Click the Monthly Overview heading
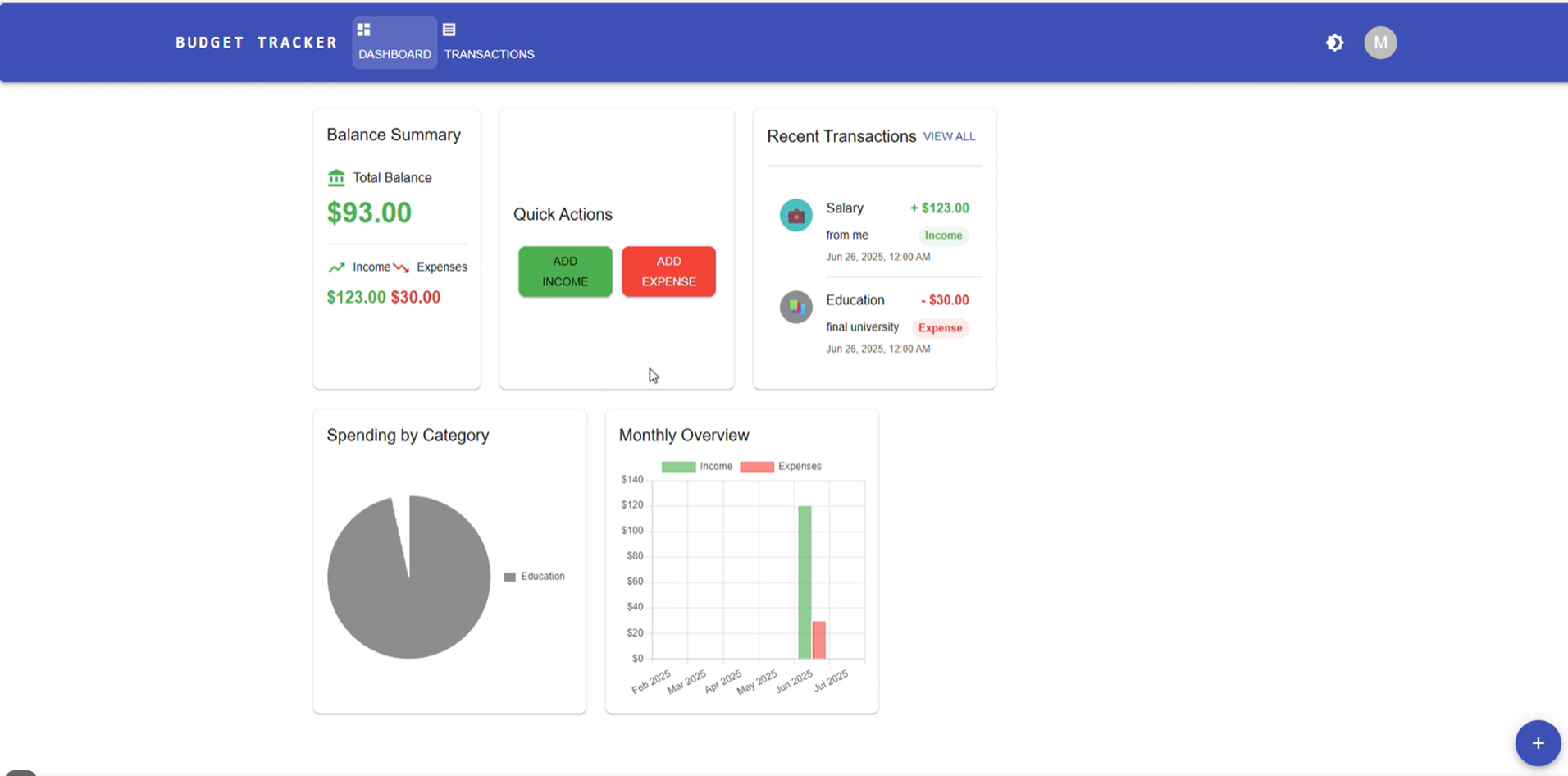1568x776 pixels. pos(684,436)
